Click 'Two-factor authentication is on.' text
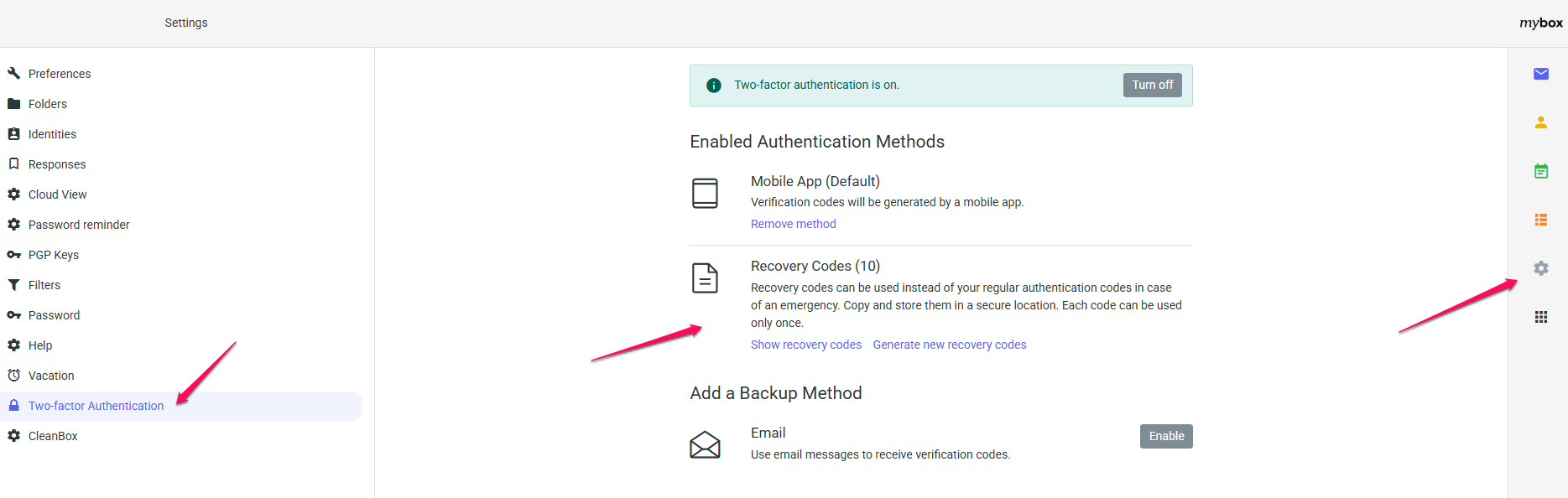This screenshot has height=498, width=1568. [816, 85]
